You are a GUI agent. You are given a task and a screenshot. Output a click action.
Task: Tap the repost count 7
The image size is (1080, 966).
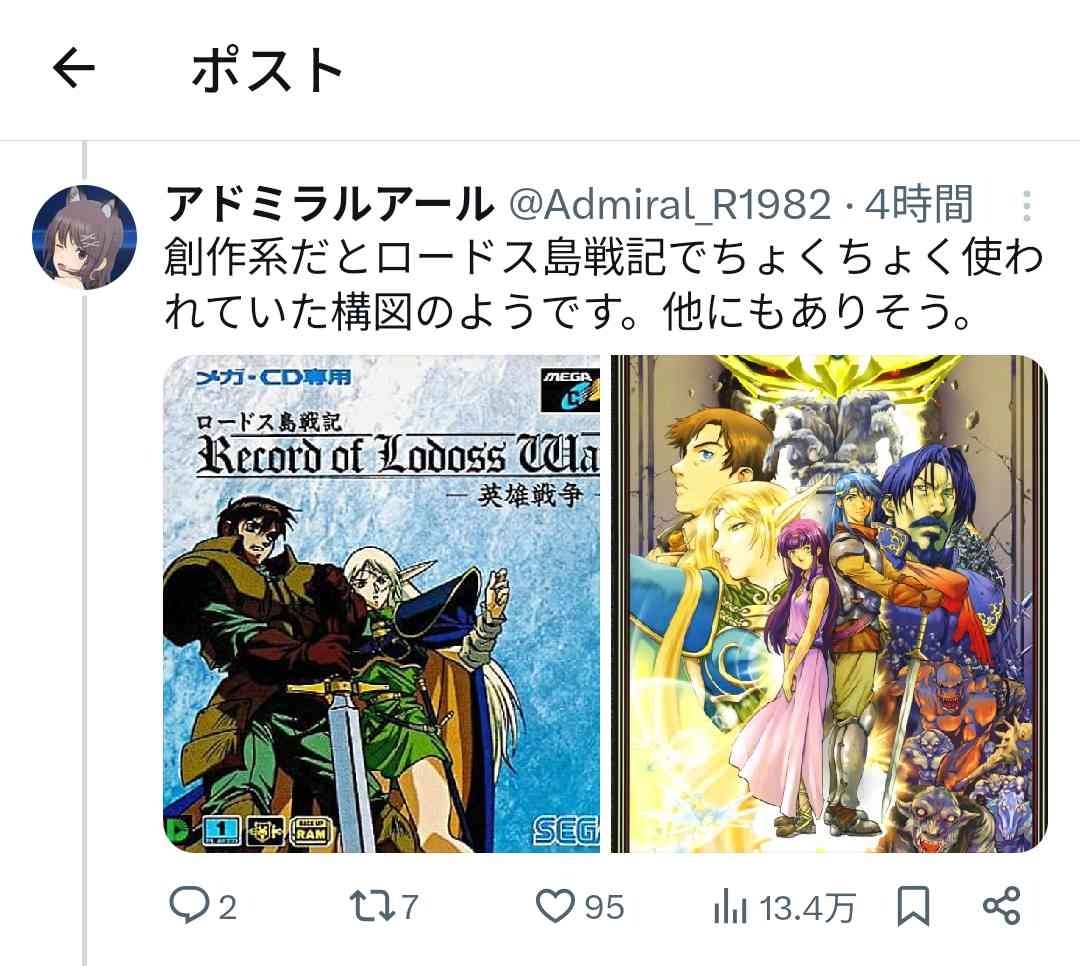410,907
